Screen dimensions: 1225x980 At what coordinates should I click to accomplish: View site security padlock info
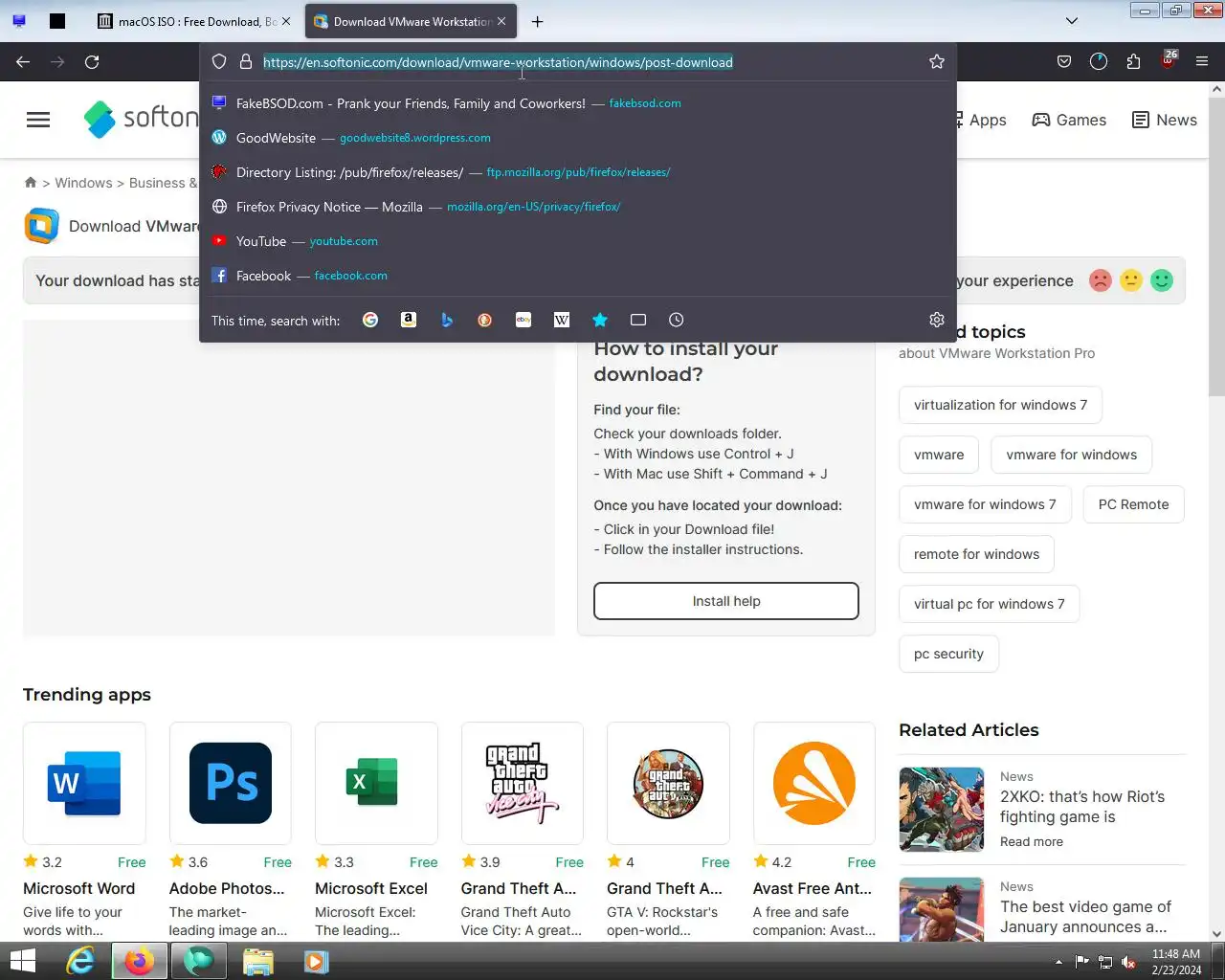(x=245, y=61)
